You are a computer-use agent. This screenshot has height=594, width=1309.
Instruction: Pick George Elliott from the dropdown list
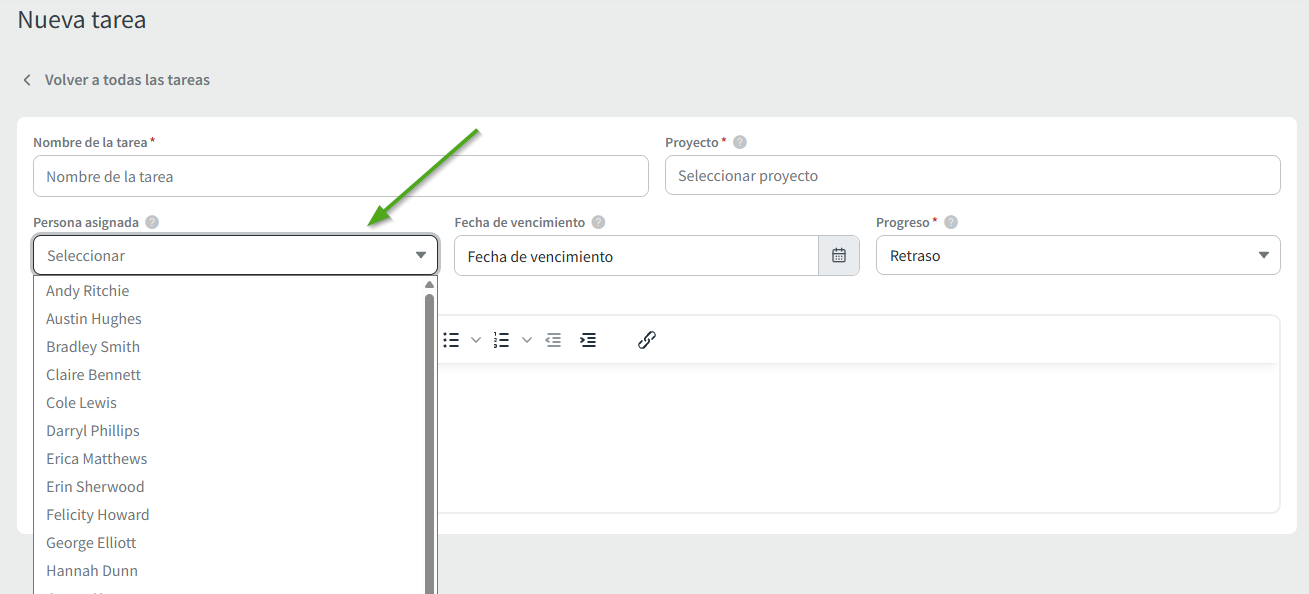point(91,543)
